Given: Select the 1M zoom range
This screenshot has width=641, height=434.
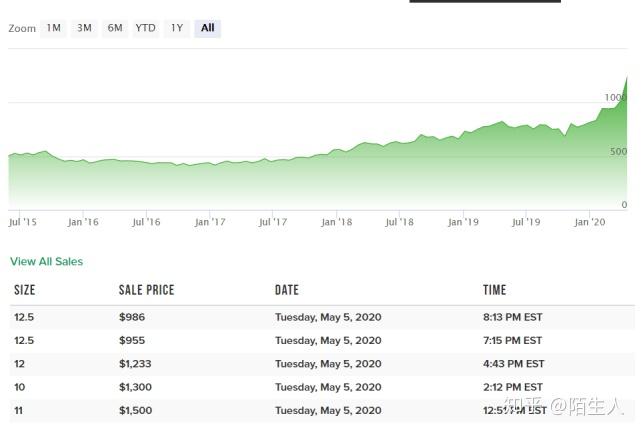Looking at the screenshot, I should click(53, 28).
